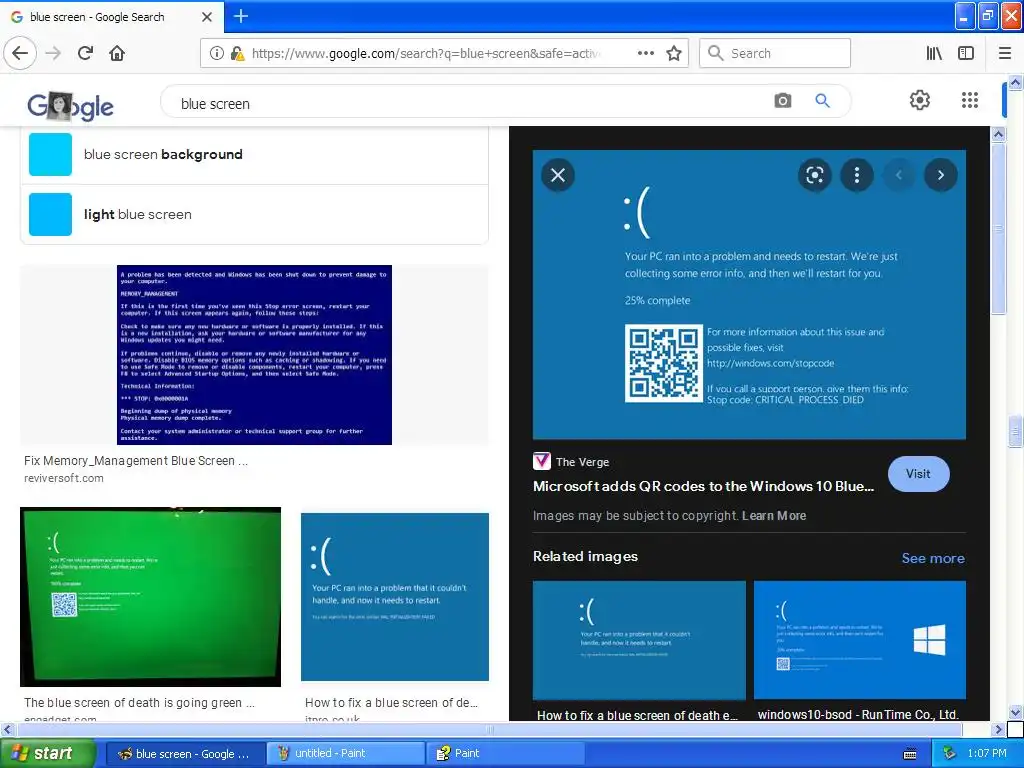Image resolution: width=1024 pixels, height=768 pixels.
Task: Open page actions three-dot menu in address bar
Action: point(646,53)
